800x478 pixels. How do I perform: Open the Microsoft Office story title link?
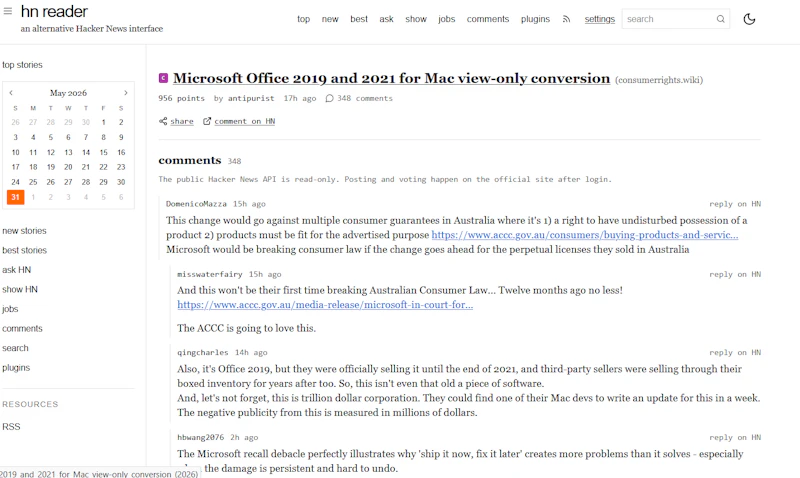pos(391,78)
